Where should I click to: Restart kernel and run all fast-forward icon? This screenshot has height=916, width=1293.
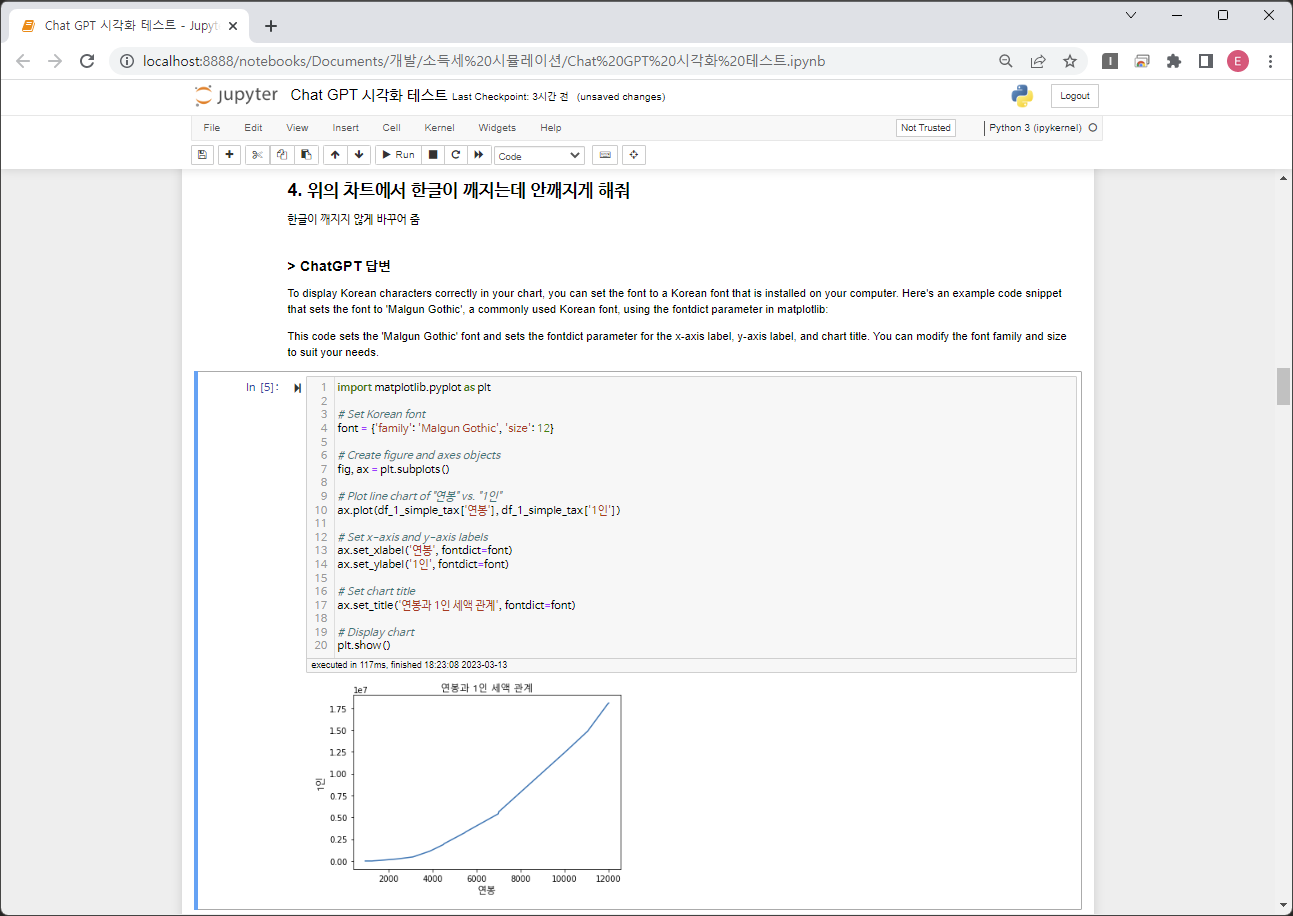tap(479, 155)
